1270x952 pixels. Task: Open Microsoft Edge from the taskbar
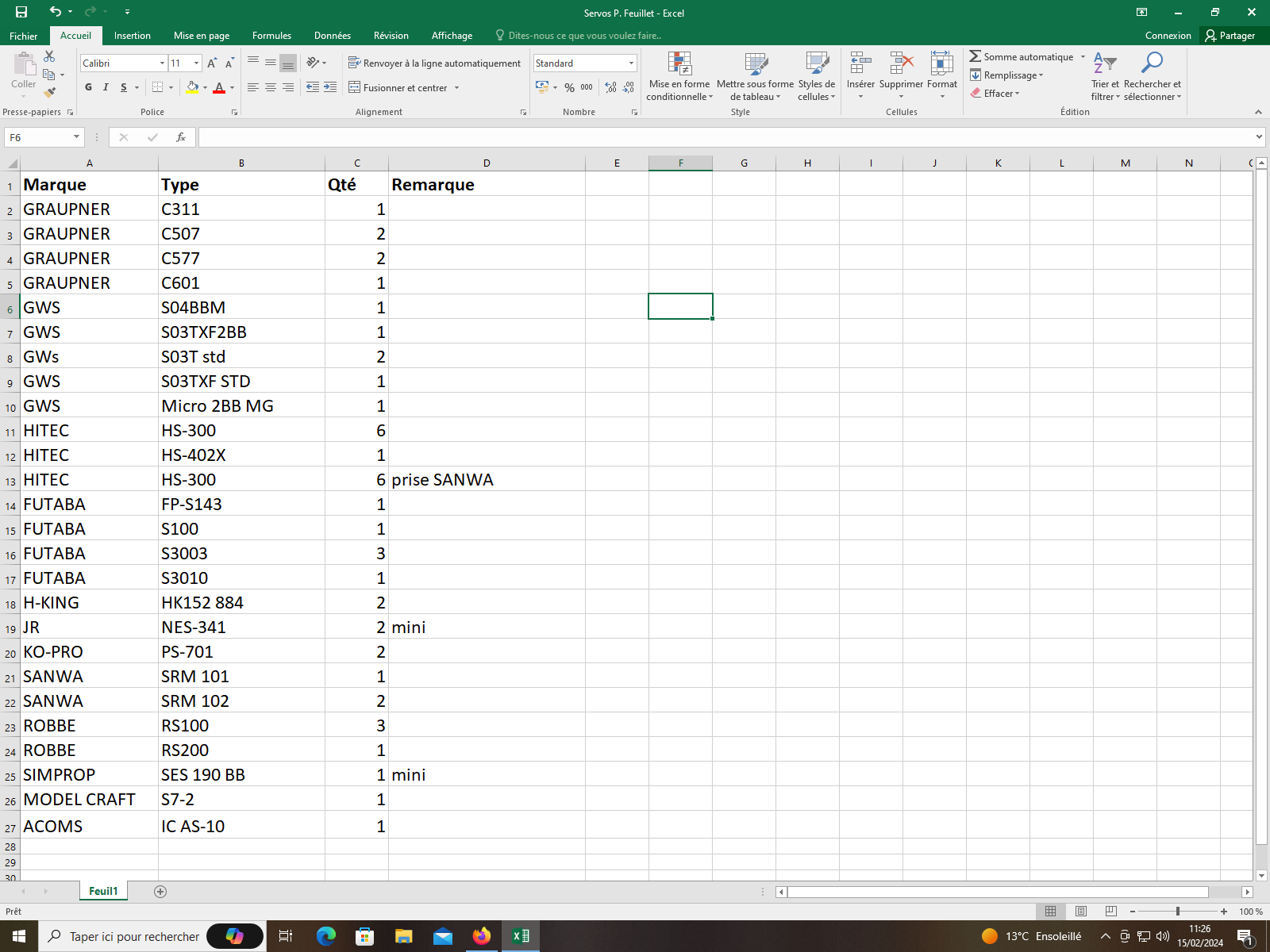coord(326,936)
